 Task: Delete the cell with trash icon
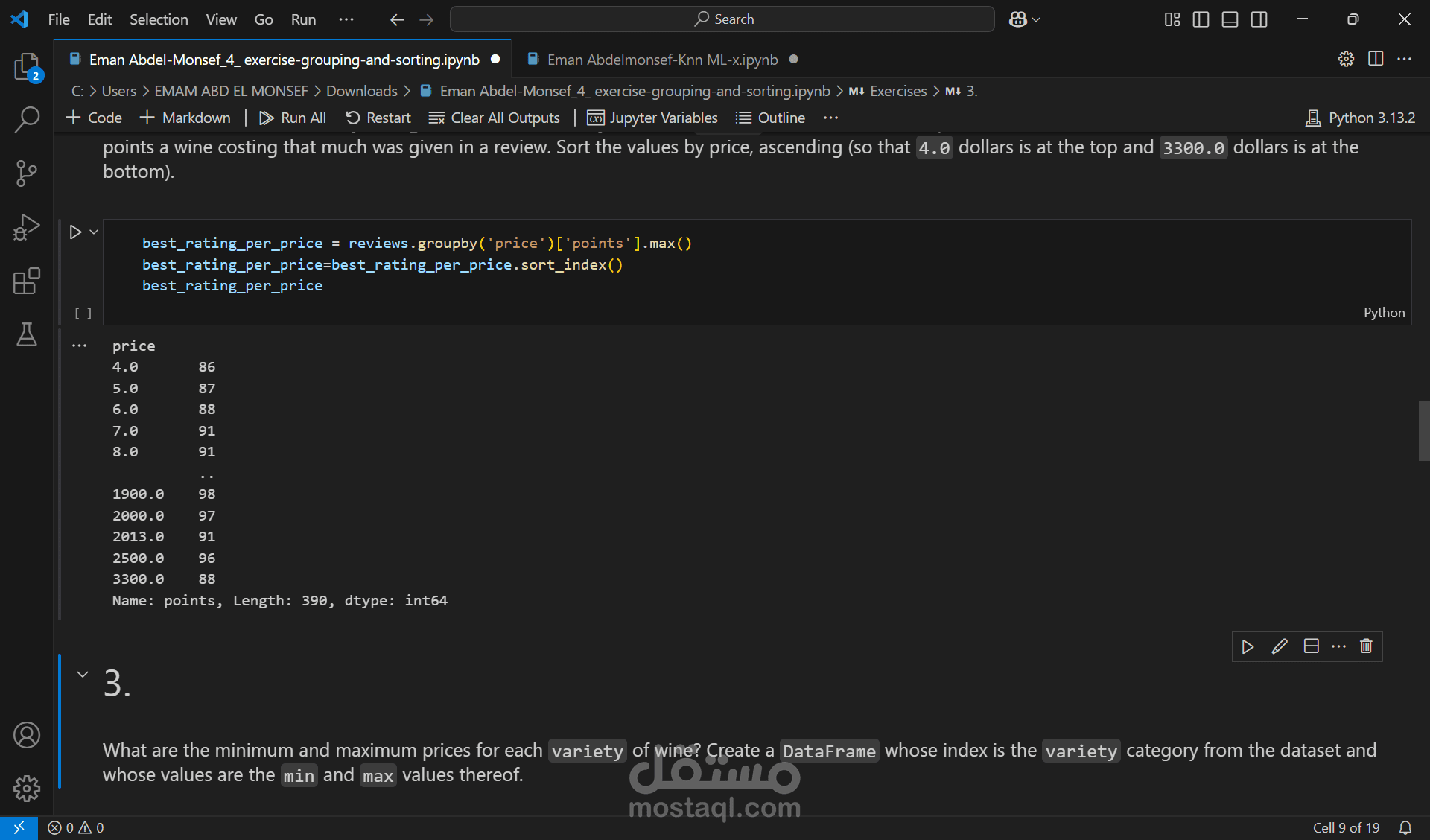tap(1366, 646)
